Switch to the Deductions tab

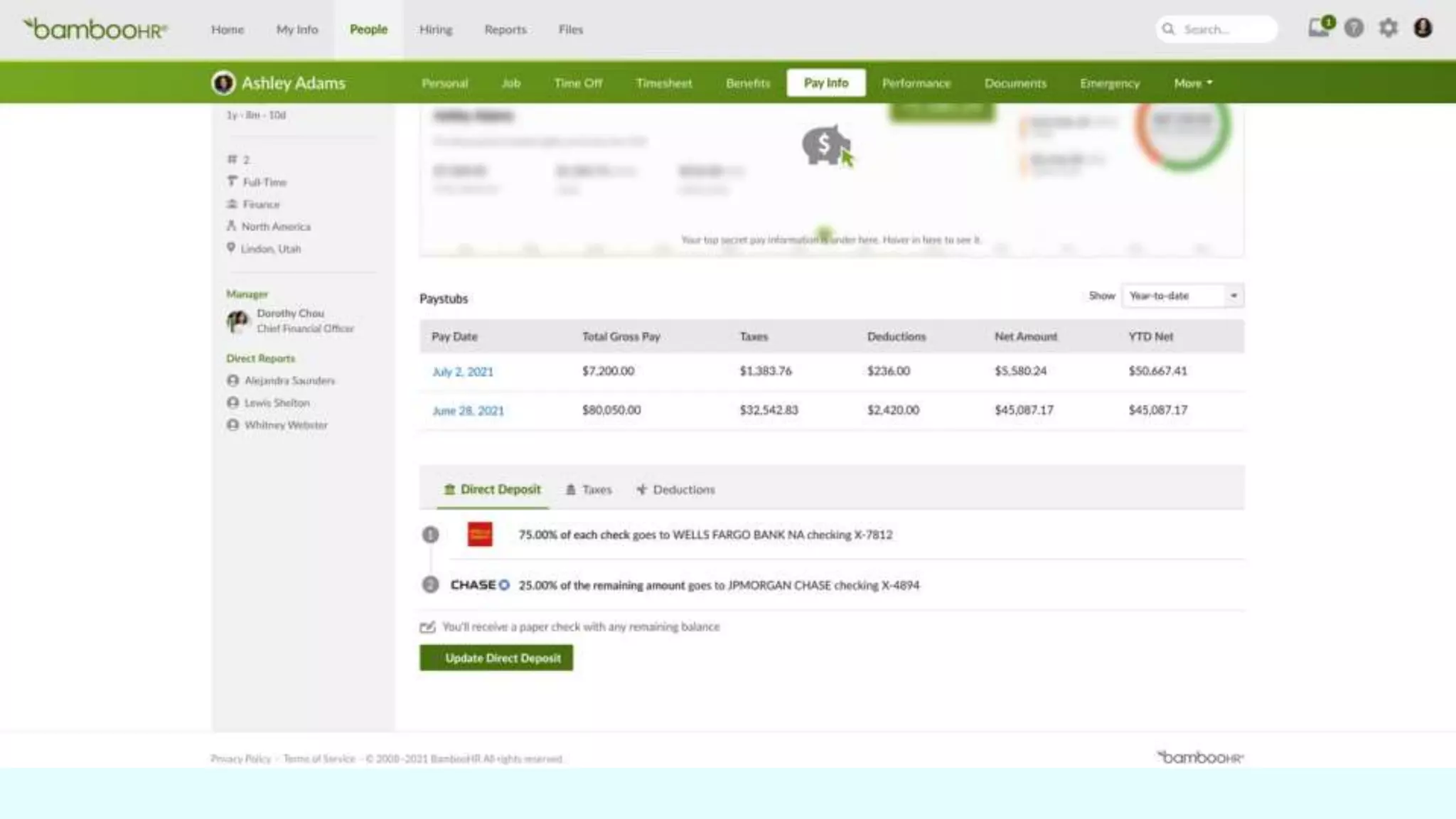(675, 490)
